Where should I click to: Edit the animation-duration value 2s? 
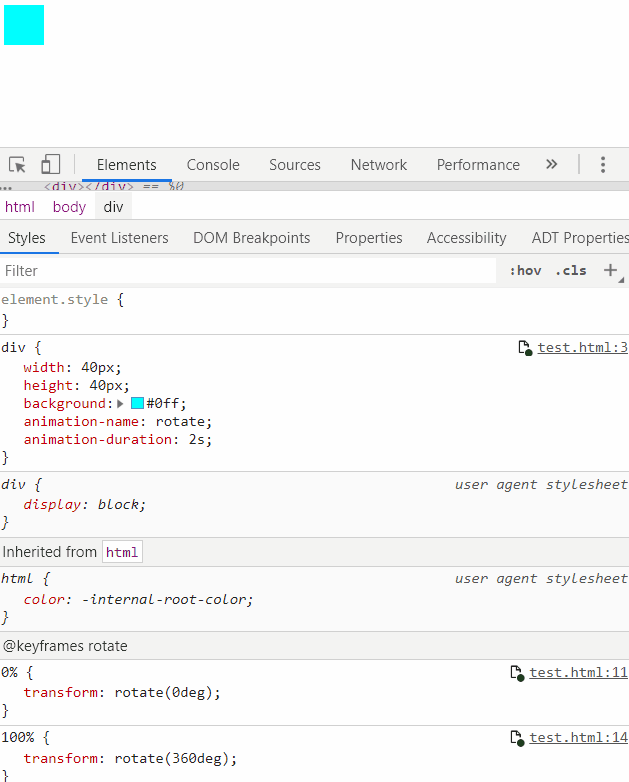(x=197, y=439)
